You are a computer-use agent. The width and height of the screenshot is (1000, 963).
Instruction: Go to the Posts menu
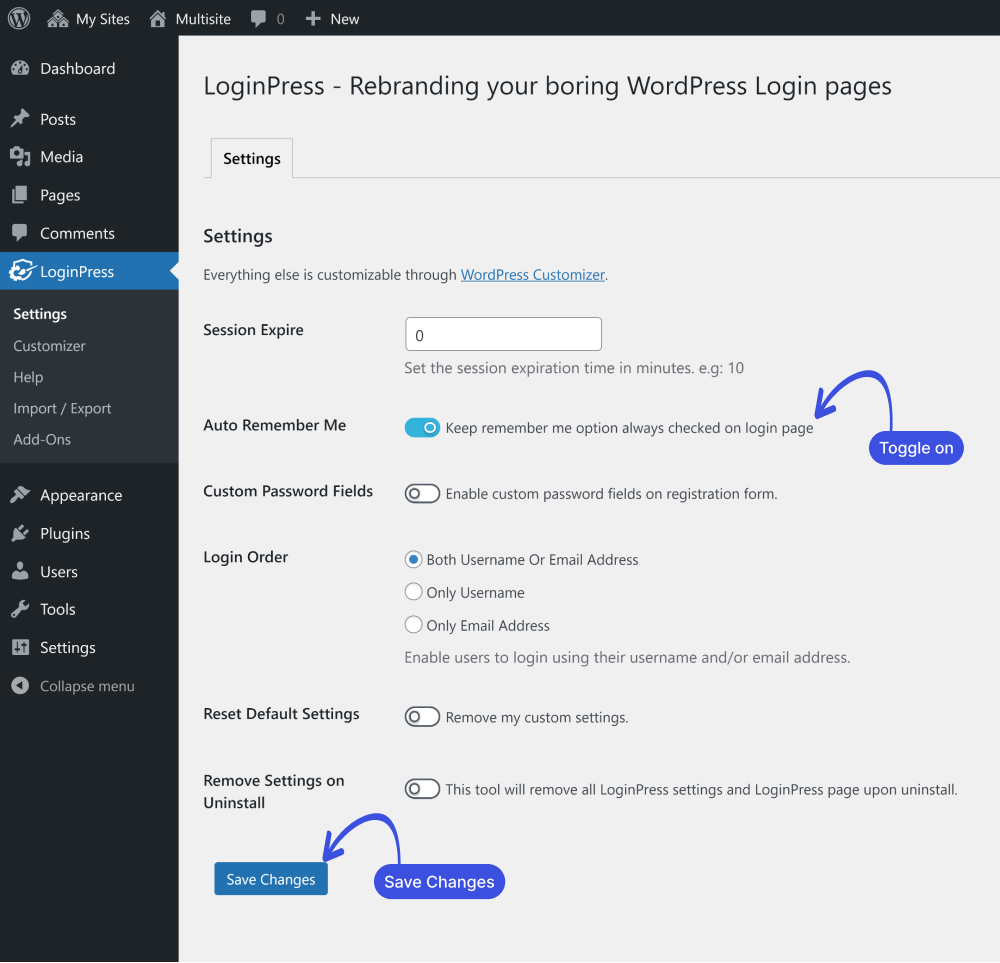(x=89, y=119)
